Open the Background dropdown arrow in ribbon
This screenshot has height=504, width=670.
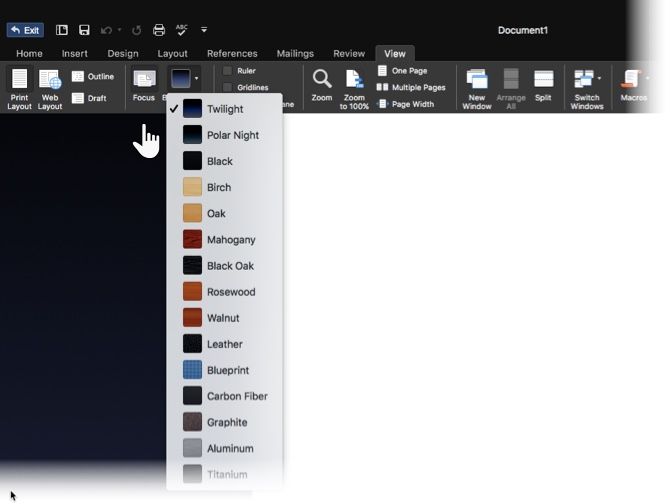coord(196,79)
